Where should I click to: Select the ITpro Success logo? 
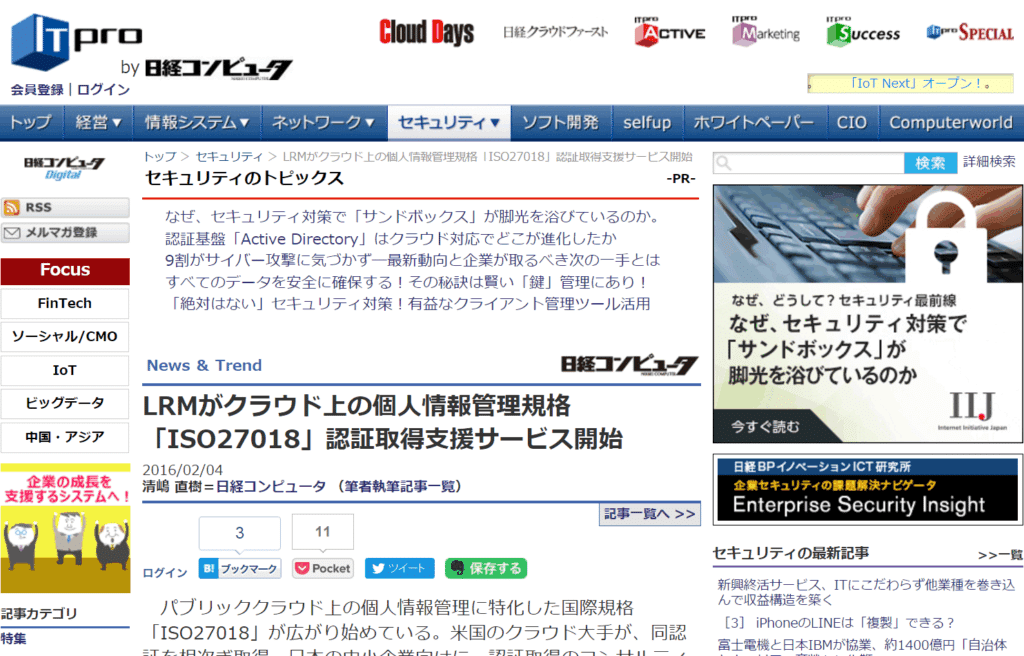coord(861,31)
